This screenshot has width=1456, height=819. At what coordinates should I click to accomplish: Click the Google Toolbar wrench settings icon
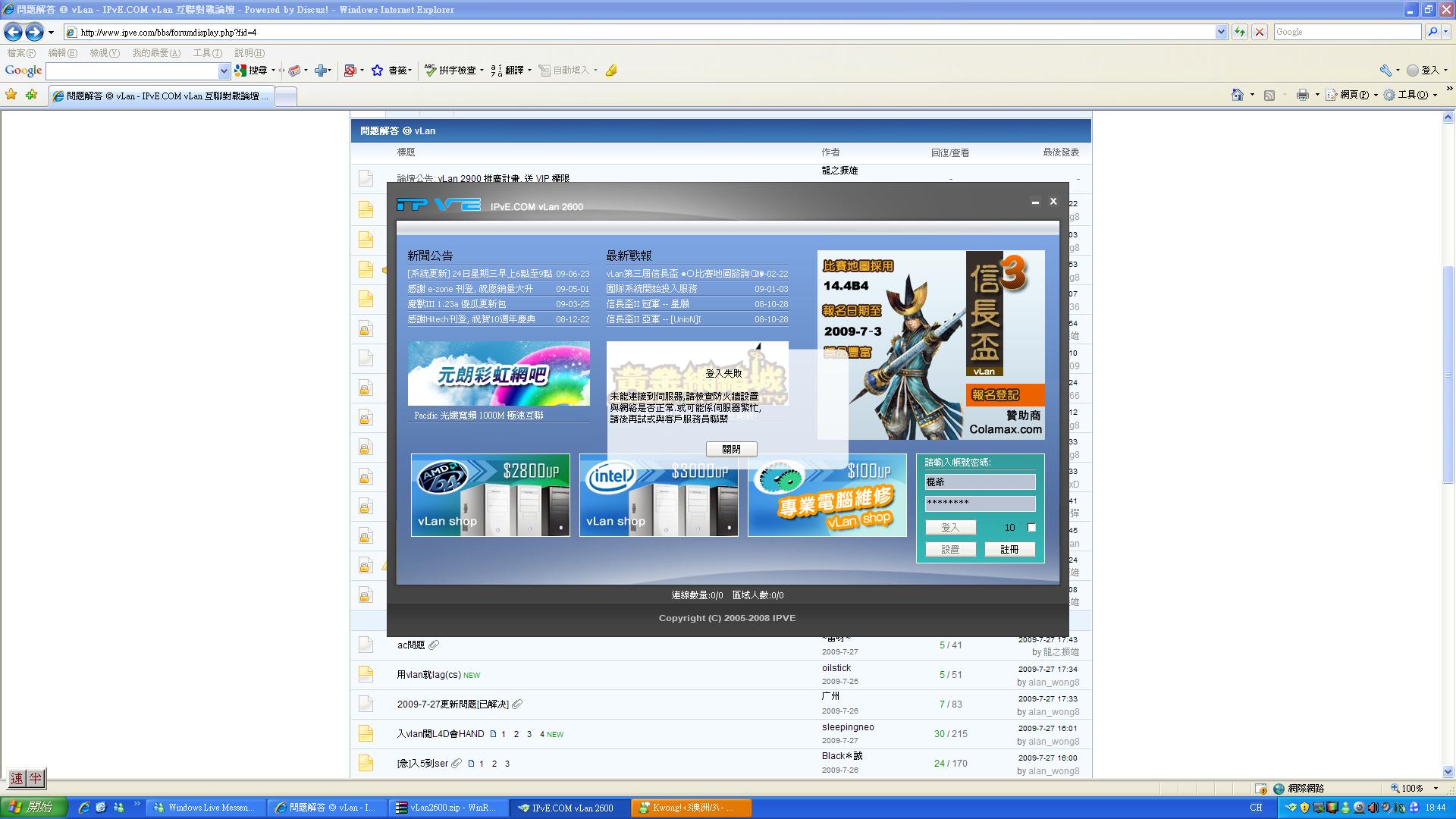tap(1385, 71)
